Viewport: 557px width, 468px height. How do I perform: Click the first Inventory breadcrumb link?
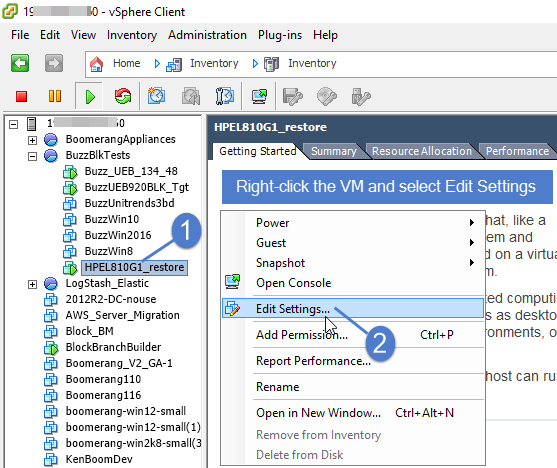coord(214,63)
